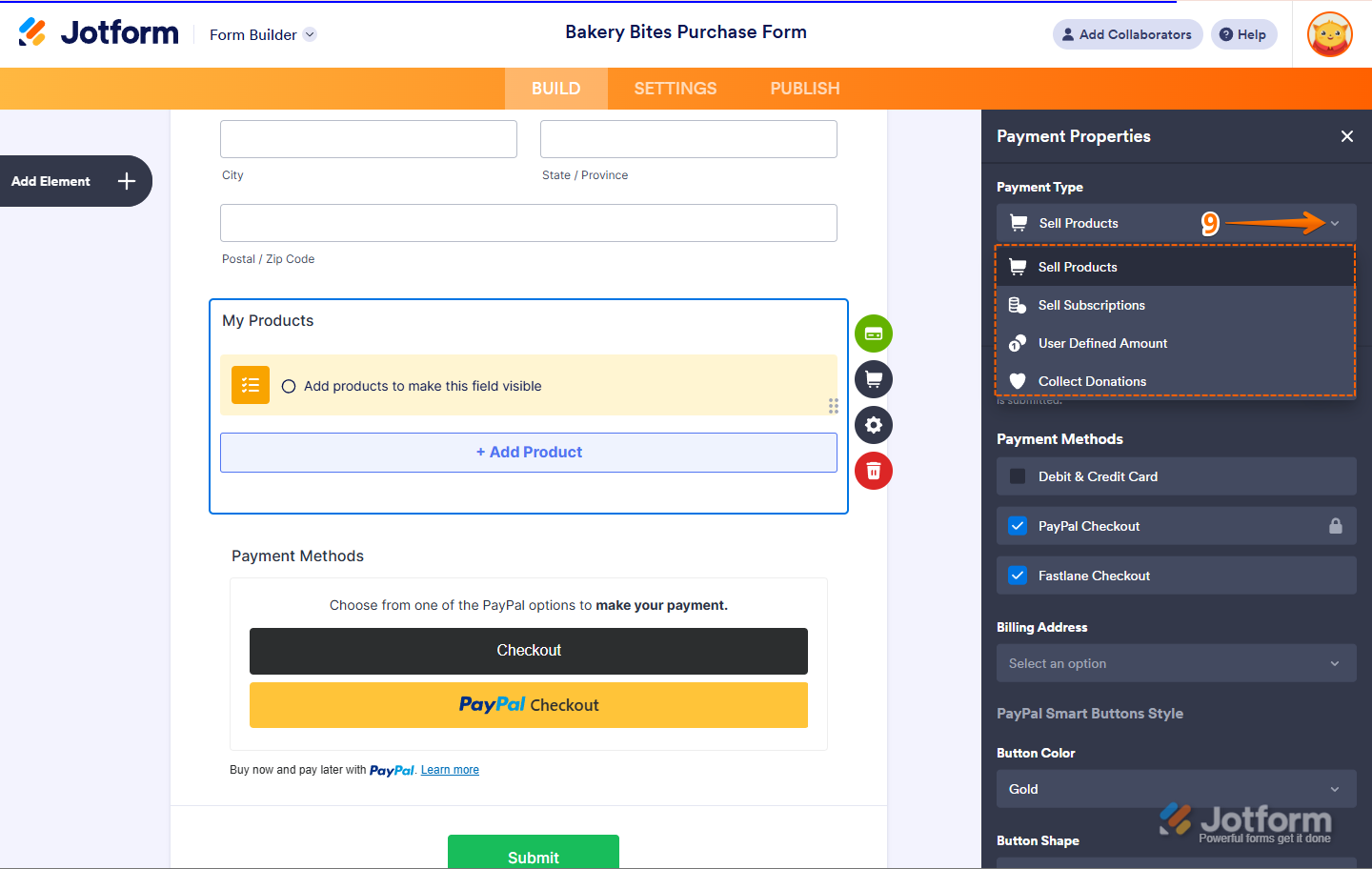Click the + Add Product button
This screenshot has height=869, width=1372.
529,452
